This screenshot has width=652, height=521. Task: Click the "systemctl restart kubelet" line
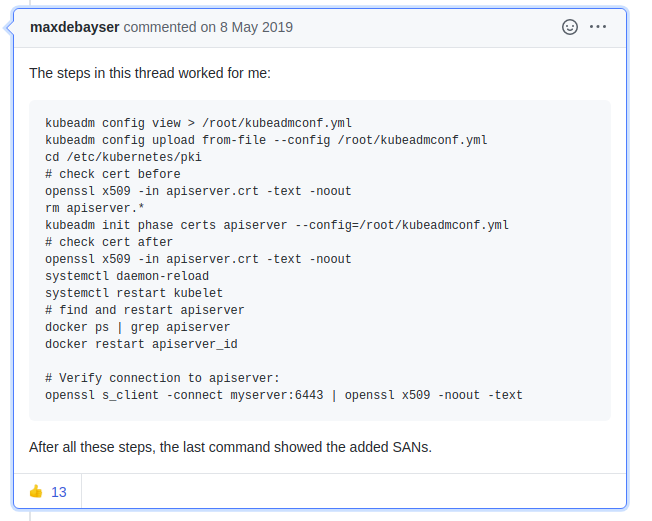(x=134, y=293)
